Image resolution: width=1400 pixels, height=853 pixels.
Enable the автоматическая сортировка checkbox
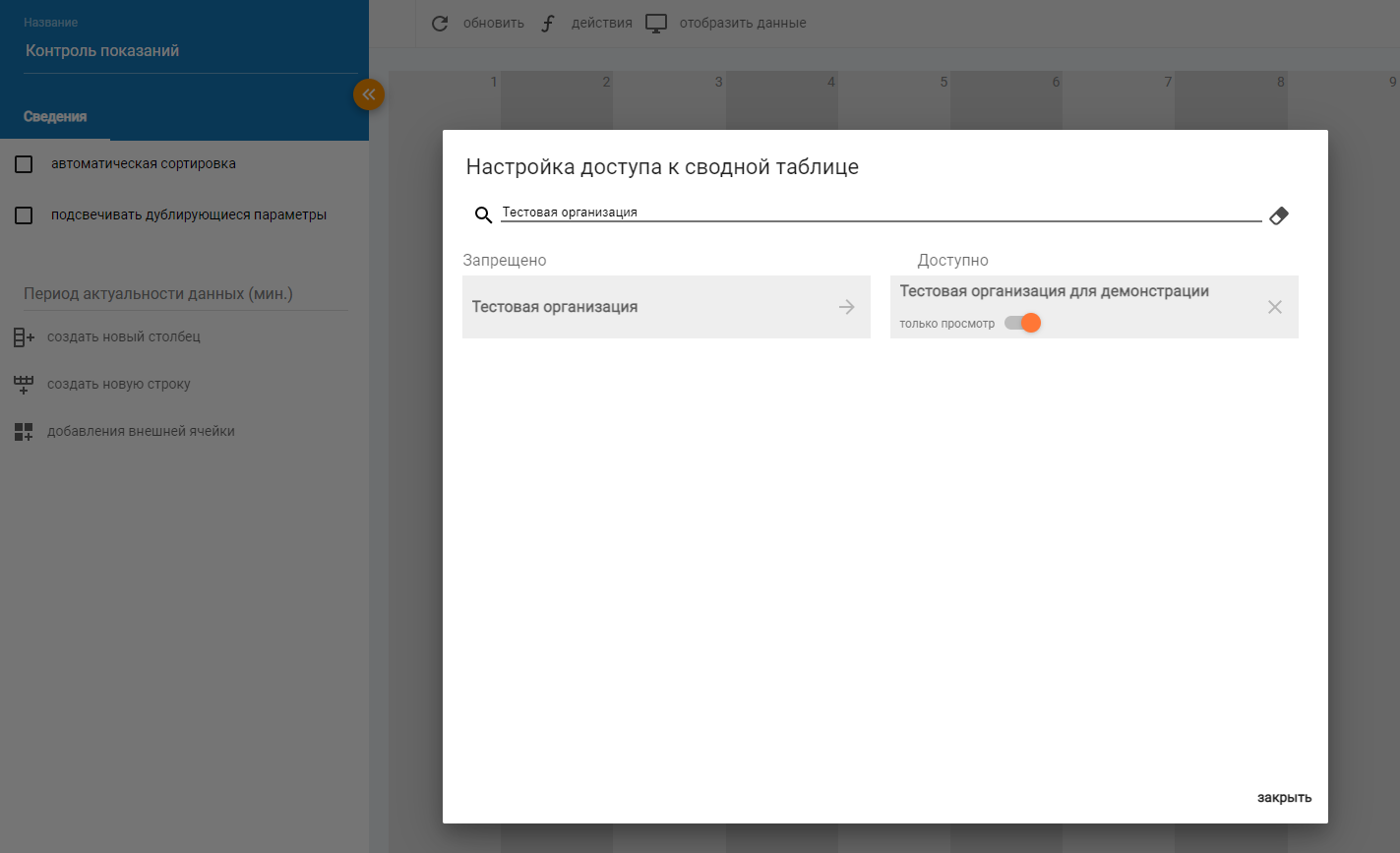click(25, 164)
